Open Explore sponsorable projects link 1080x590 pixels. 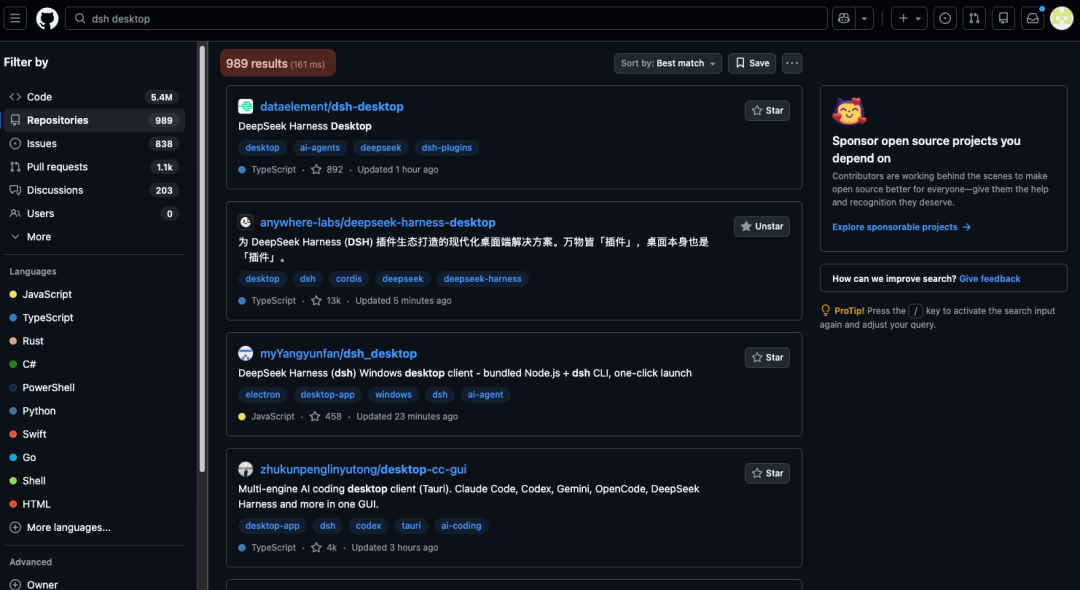[x=902, y=227]
